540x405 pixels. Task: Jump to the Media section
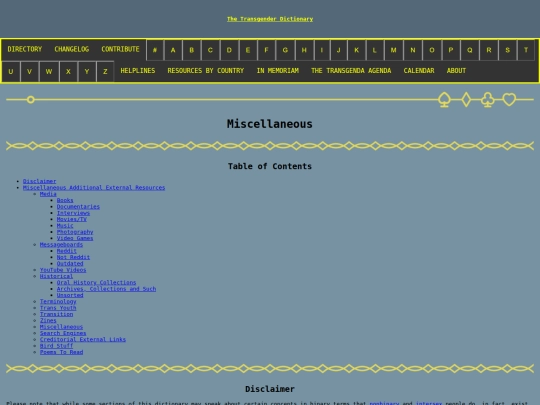tap(48, 194)
